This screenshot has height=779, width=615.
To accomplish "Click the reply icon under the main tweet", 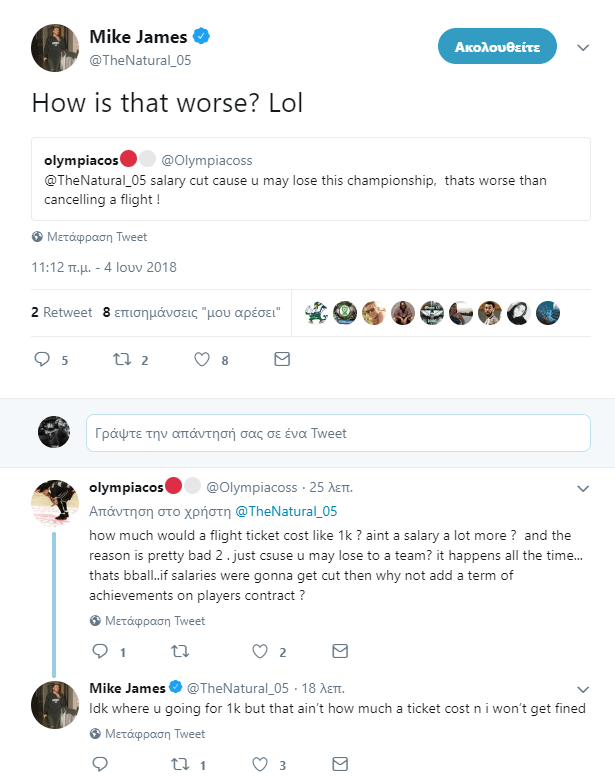I will point(42,359).
